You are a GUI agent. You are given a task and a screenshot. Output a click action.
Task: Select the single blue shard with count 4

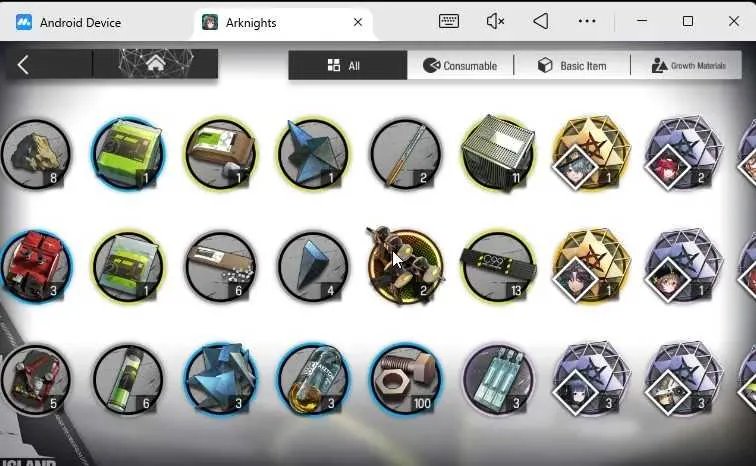[x=313, y=267]
